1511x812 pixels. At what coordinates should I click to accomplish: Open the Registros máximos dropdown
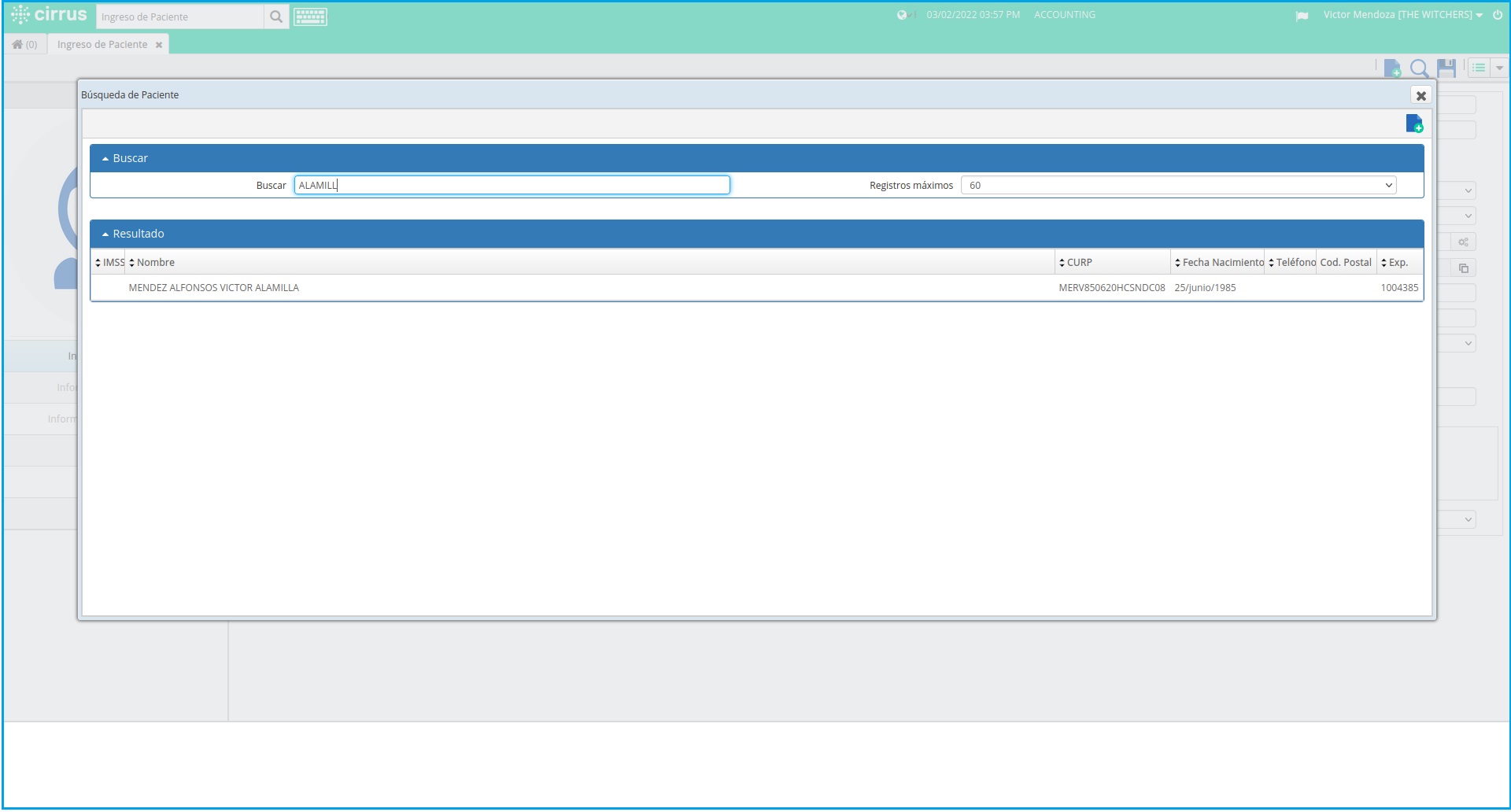pos(1178,186)
